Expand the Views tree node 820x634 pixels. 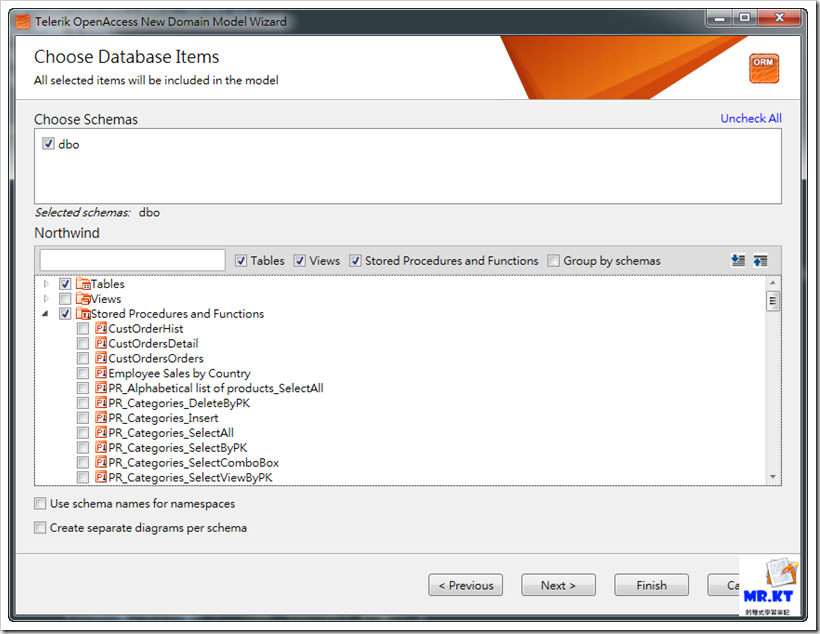[x=46, y=299]
